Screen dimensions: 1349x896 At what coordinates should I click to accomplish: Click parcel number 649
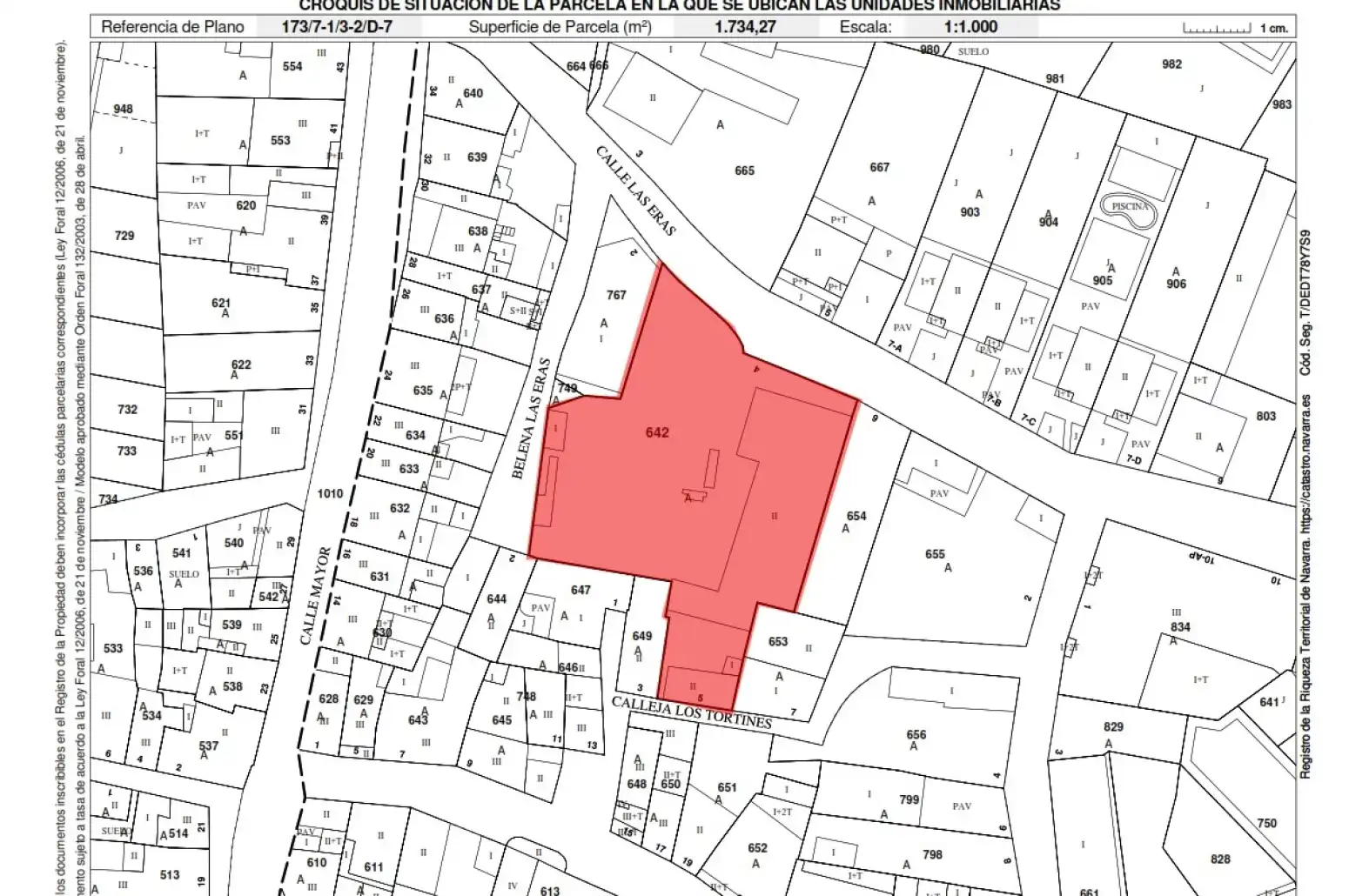point(641,636)
